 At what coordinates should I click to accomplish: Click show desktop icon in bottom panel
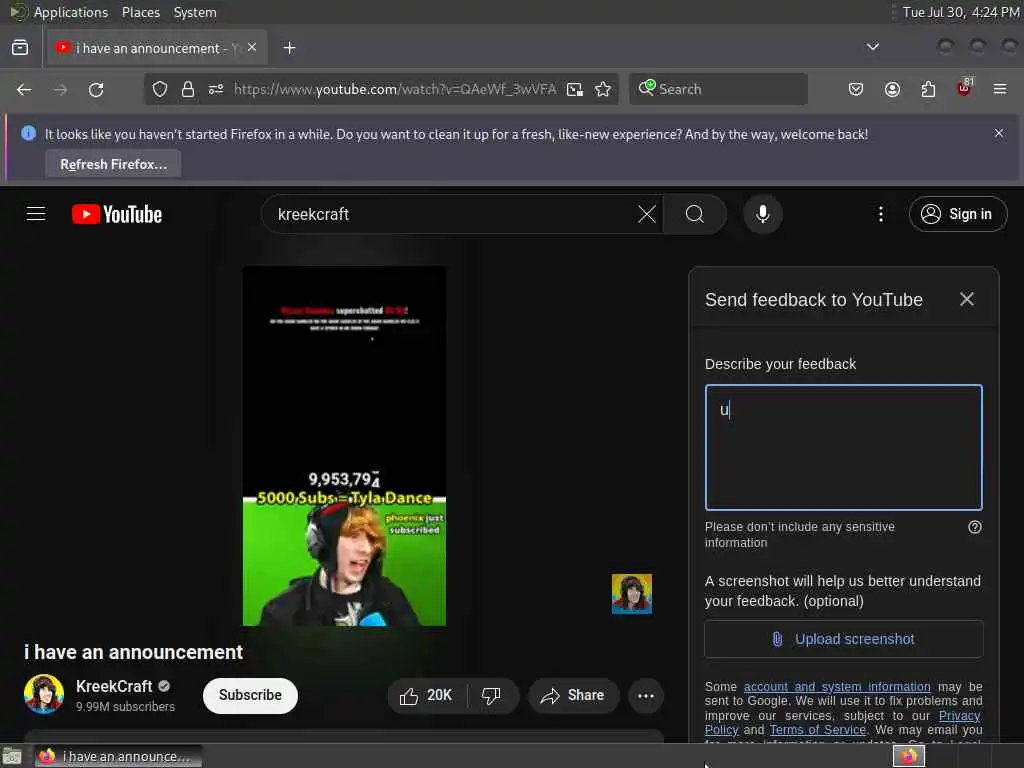12,756
